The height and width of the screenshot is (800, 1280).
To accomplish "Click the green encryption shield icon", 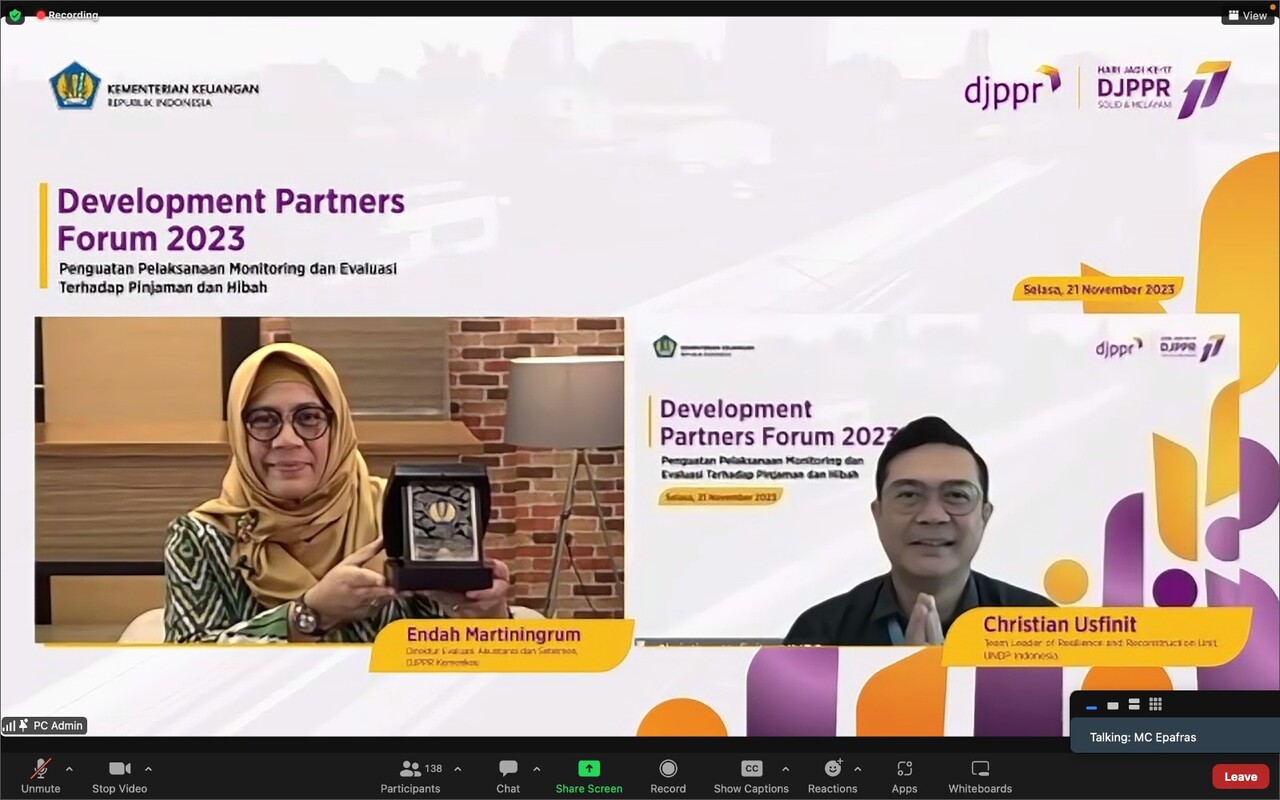I will coord(15,15).
